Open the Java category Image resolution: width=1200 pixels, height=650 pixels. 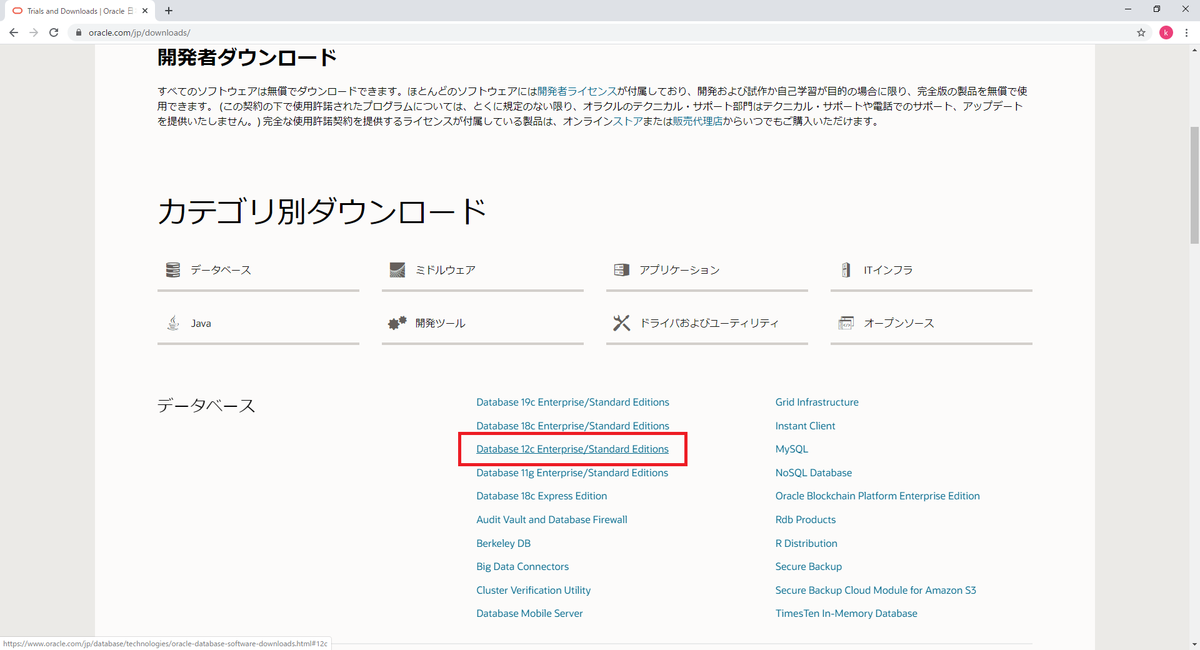258,323
